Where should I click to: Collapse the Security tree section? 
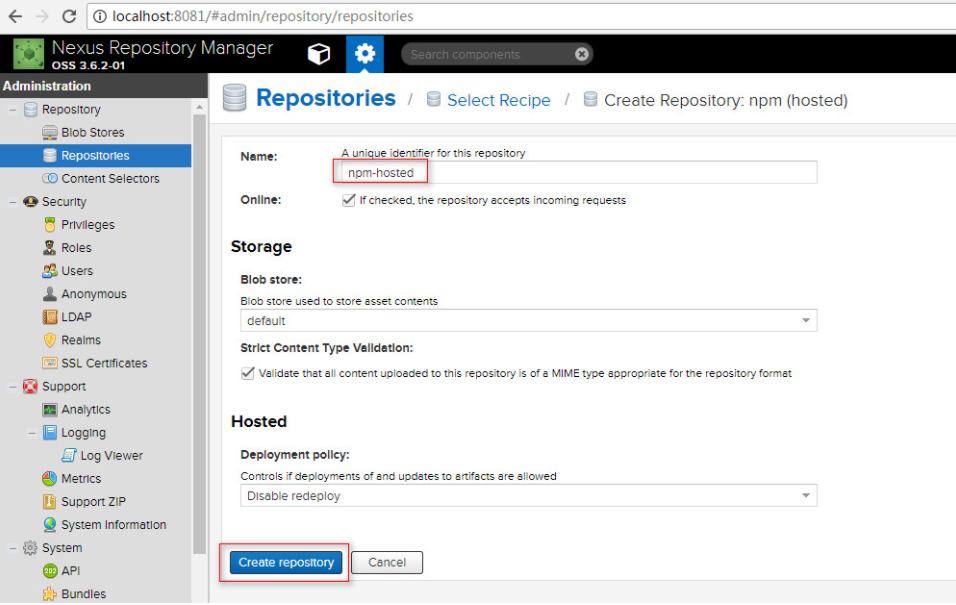coord(12,202)
